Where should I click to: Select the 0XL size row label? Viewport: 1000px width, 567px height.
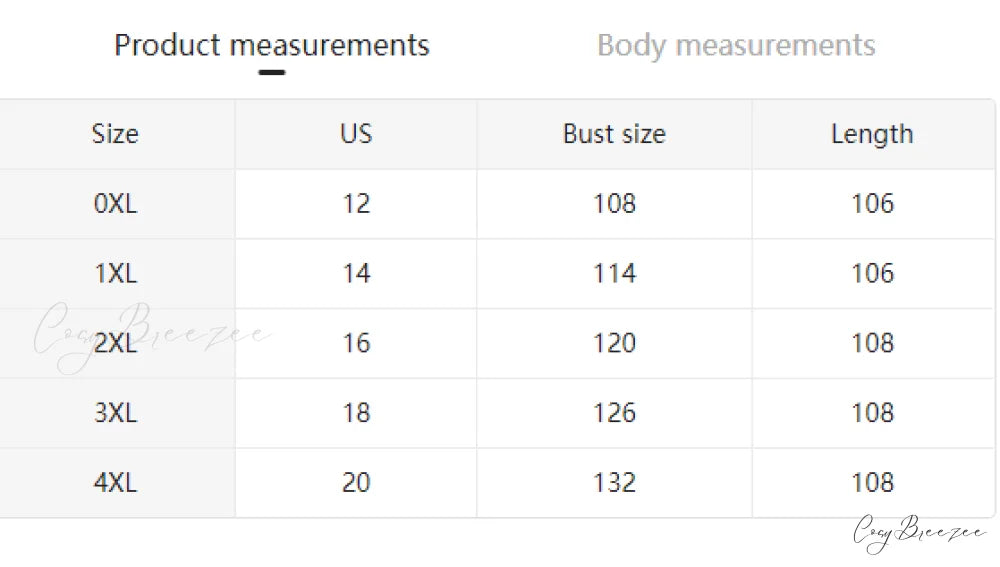[115, 204]
